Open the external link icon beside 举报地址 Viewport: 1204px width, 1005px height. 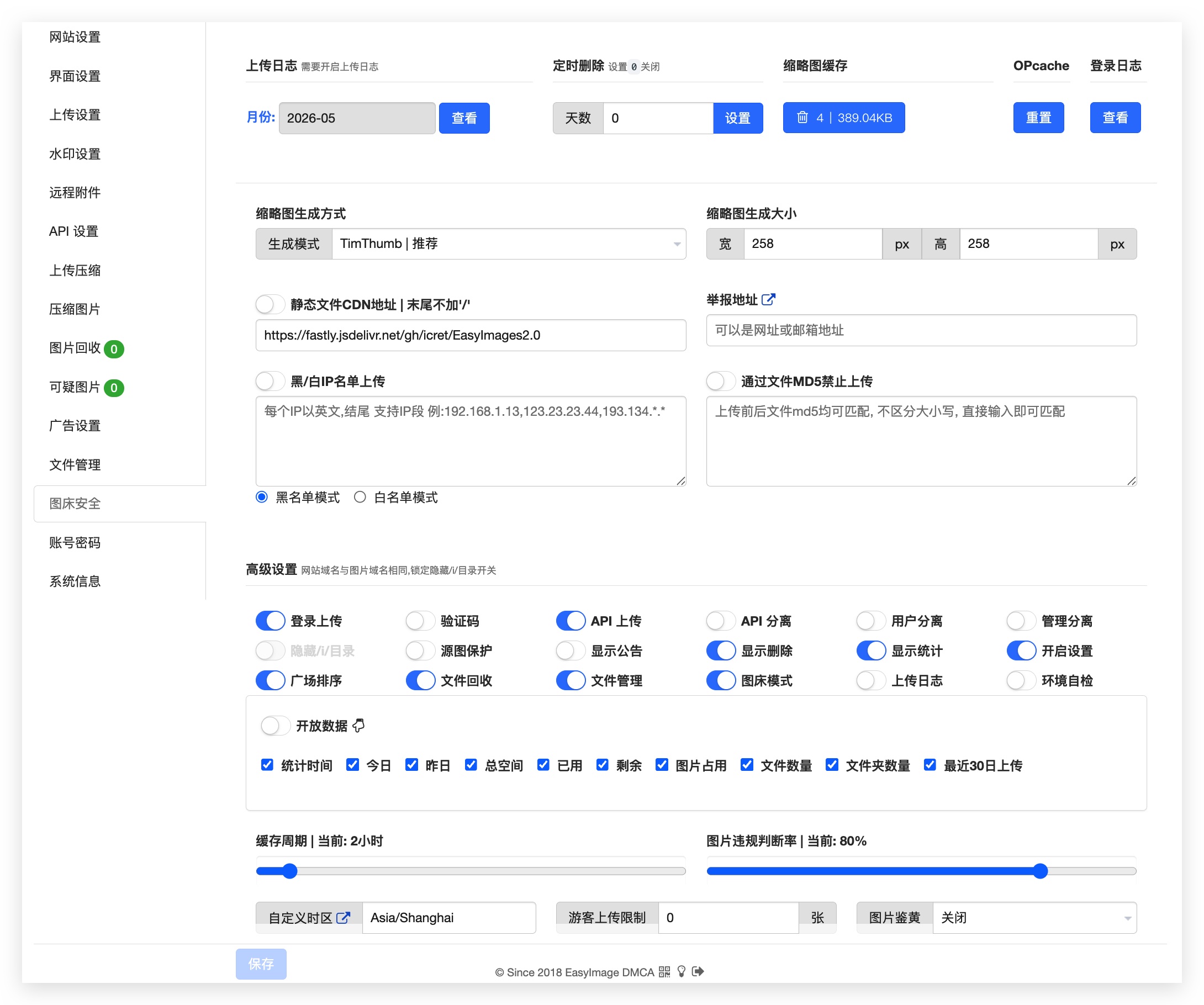pos(768,299)
